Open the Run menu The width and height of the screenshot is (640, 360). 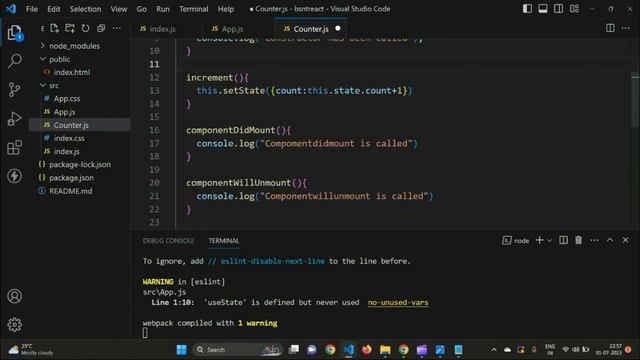coord(163,9)
